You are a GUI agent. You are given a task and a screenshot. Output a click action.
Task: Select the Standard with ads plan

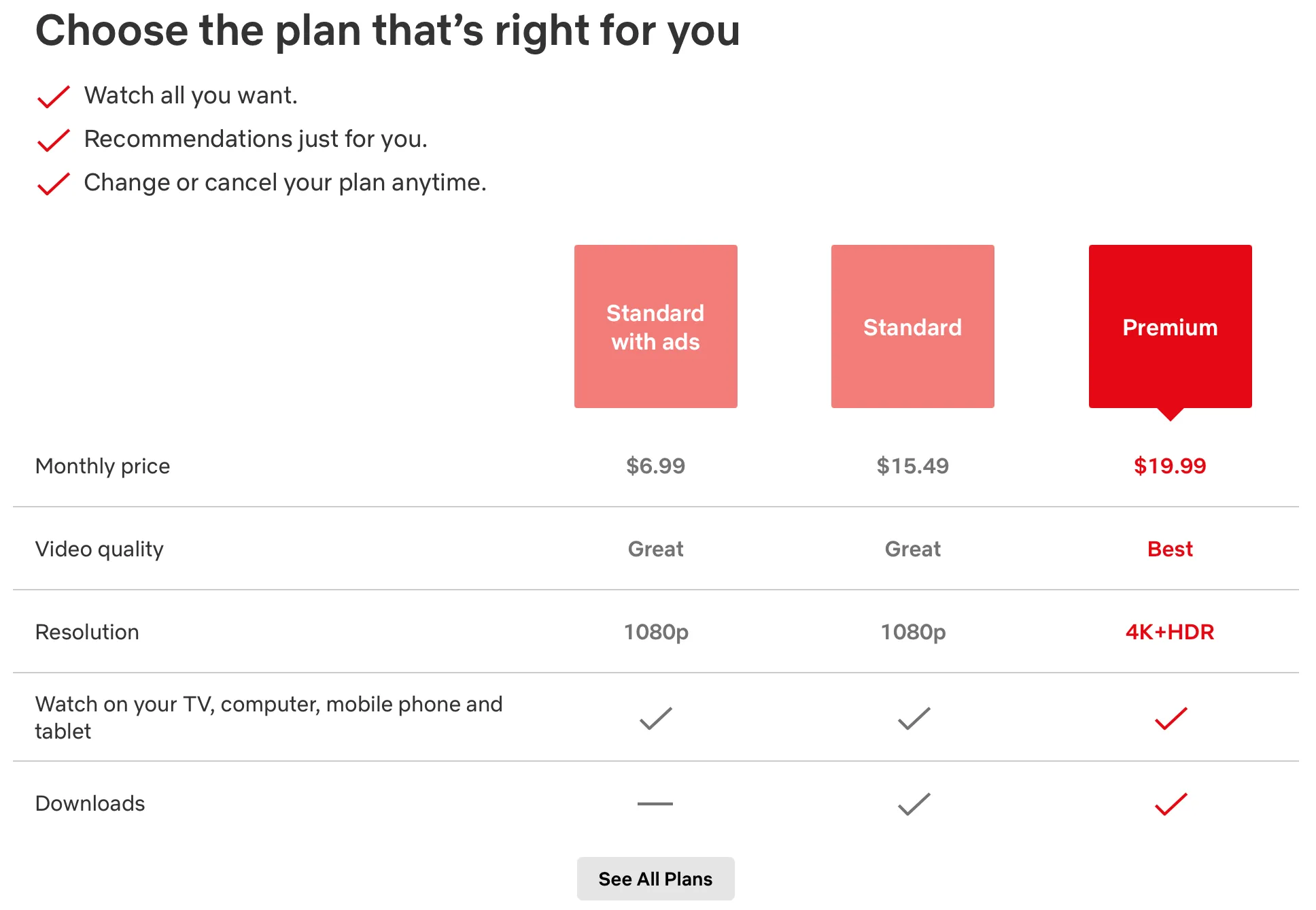point(655,327)
